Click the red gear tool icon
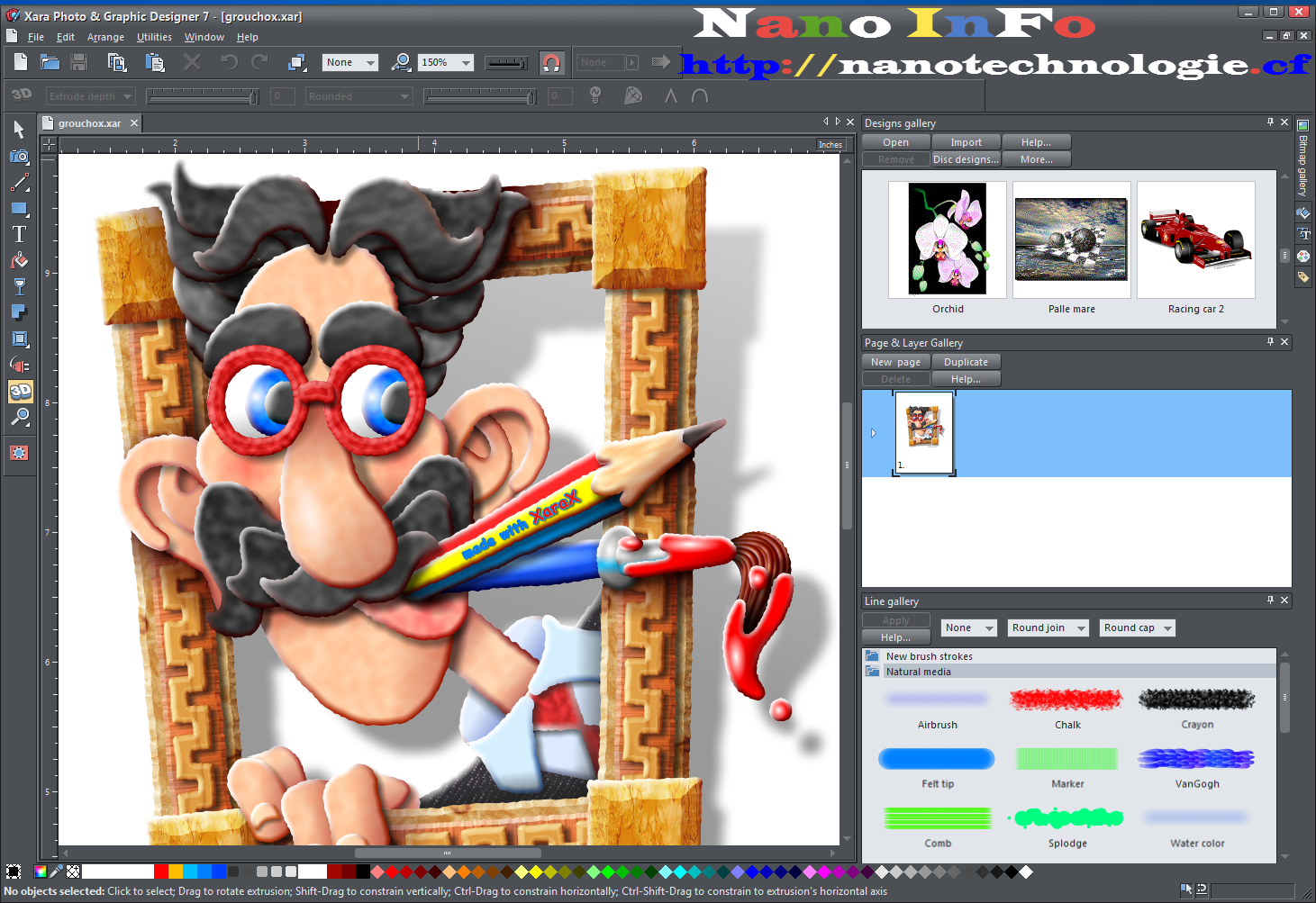Viewport: 1316px width, 903px height. pos(19,453)
